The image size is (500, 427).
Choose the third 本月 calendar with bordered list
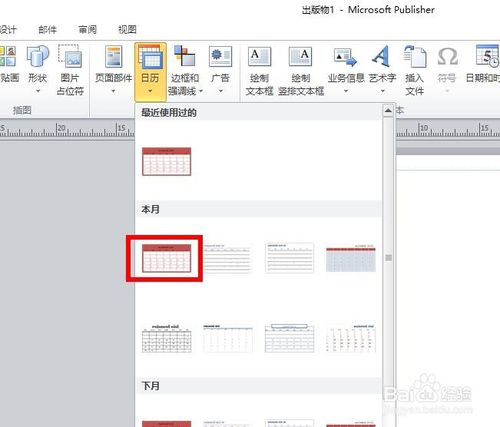(289, 258)
